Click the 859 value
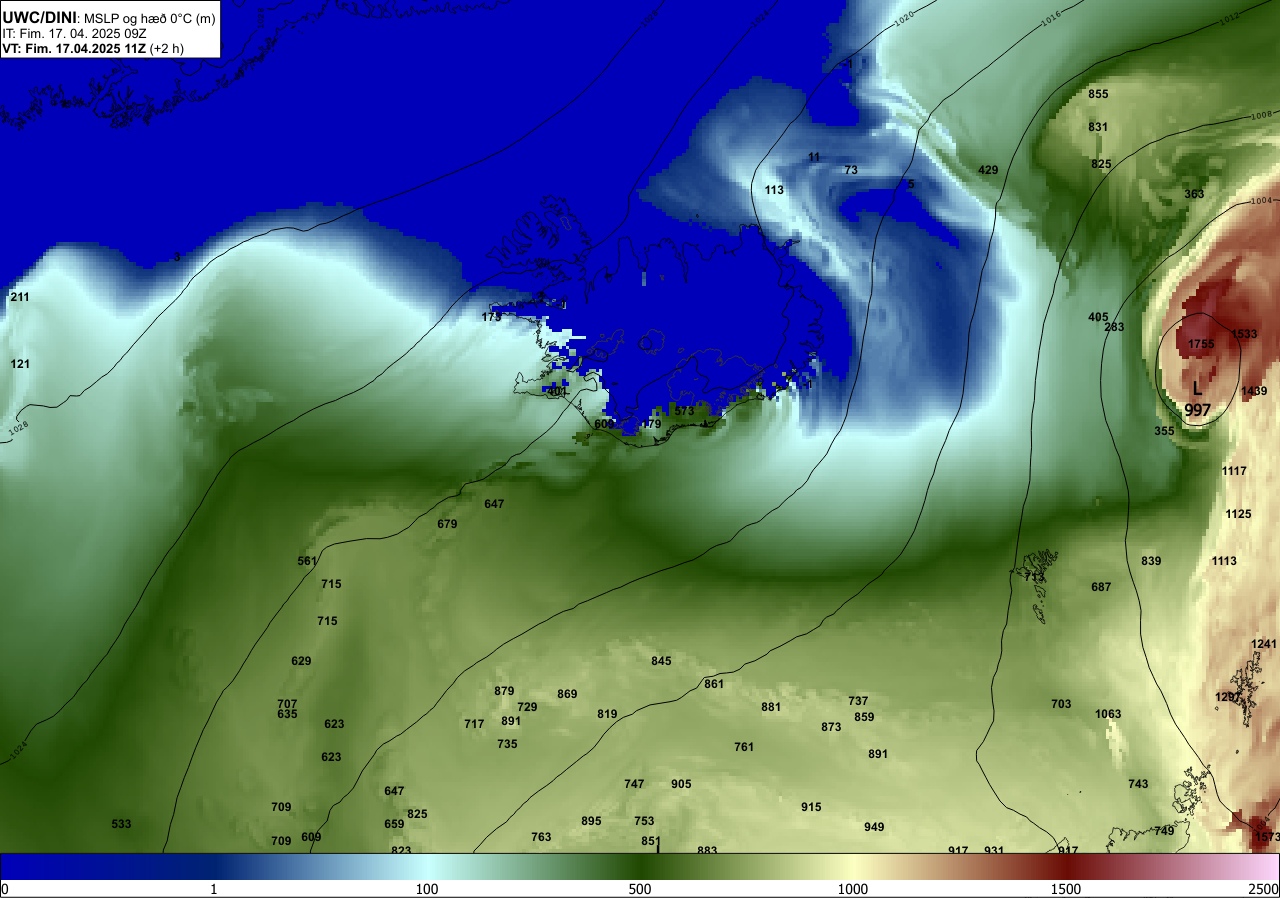 coord(864,717)
